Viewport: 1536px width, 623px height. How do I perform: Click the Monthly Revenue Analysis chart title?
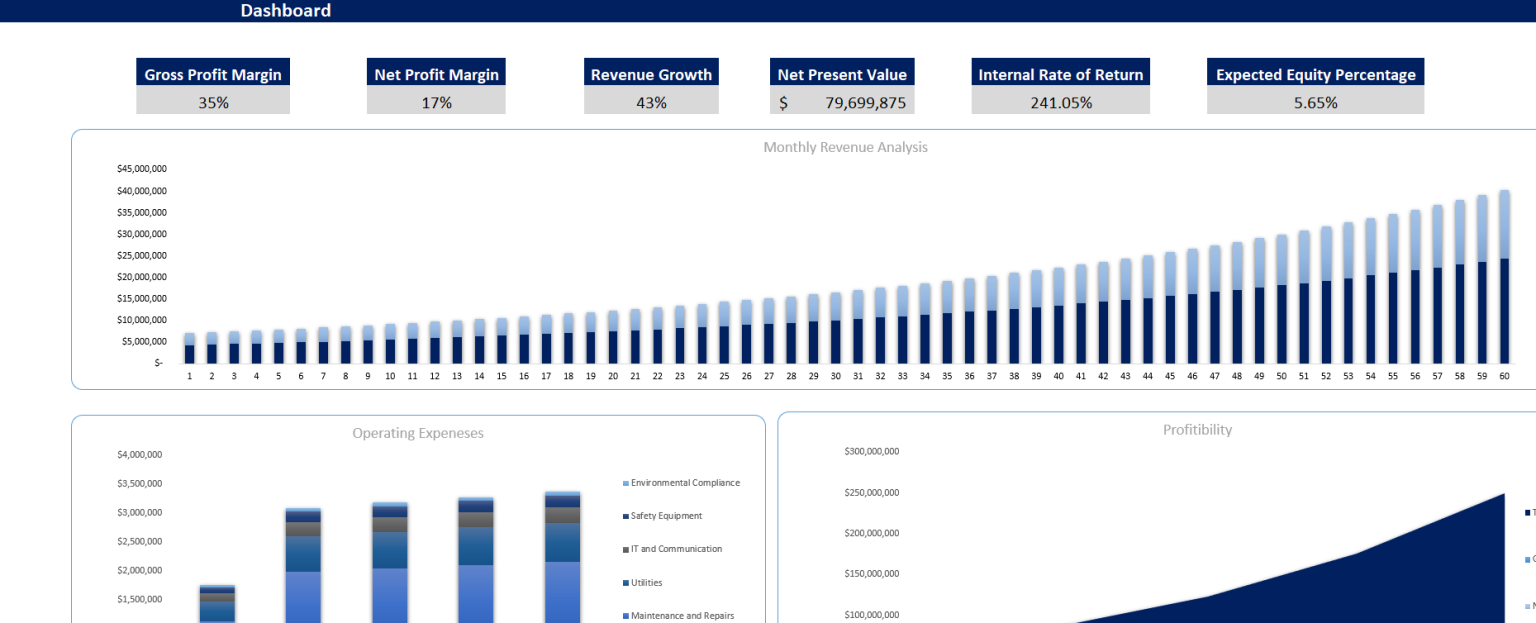click(x=846, y=147)
